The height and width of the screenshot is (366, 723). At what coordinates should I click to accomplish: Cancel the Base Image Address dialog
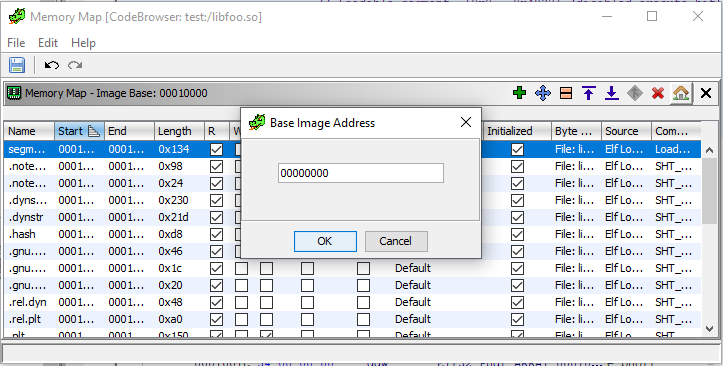(396, 241)
